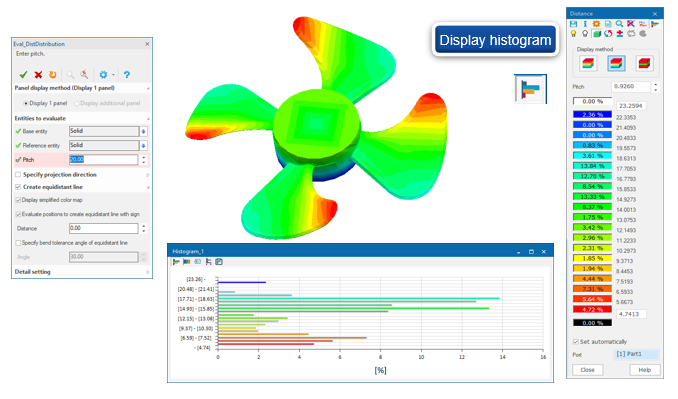The width and height of the screenshot is (678, 399).
Task: Click the large histogram icon beside callout
Action: [x=530, y=89]
